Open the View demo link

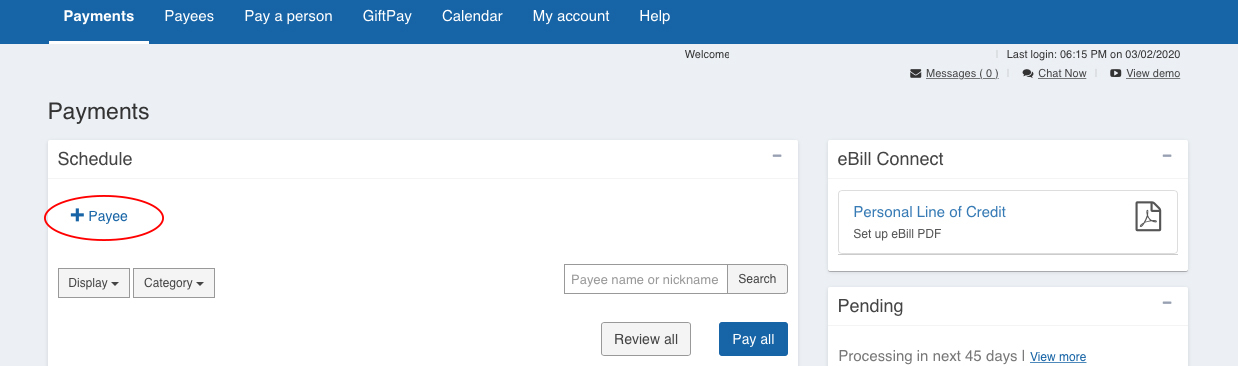(x=1153, y=74)
